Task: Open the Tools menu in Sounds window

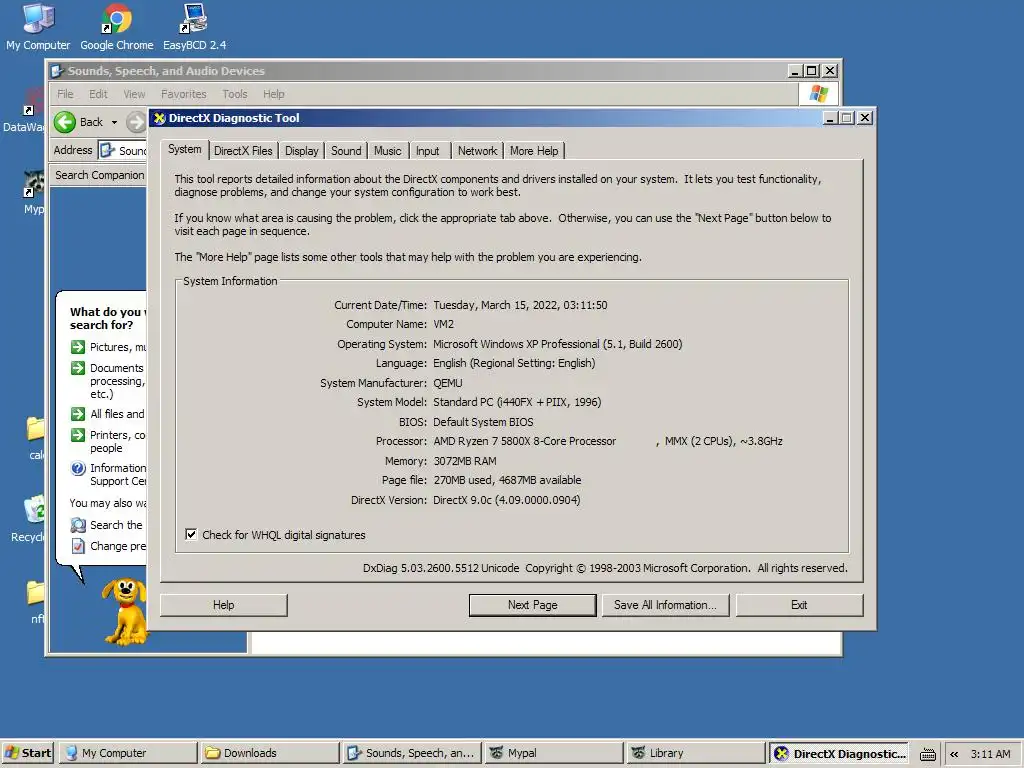Action: click(234, 94)
